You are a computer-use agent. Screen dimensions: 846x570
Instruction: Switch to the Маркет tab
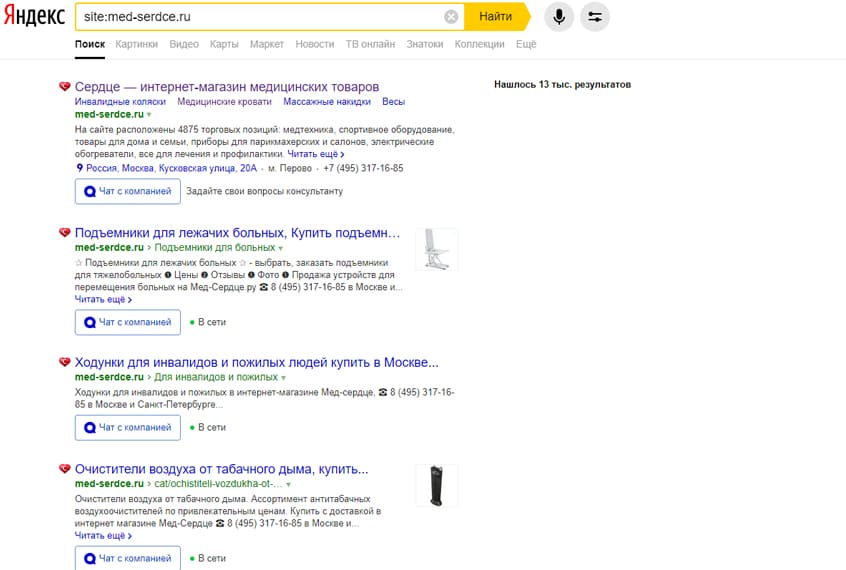click(x=267, y=44)
